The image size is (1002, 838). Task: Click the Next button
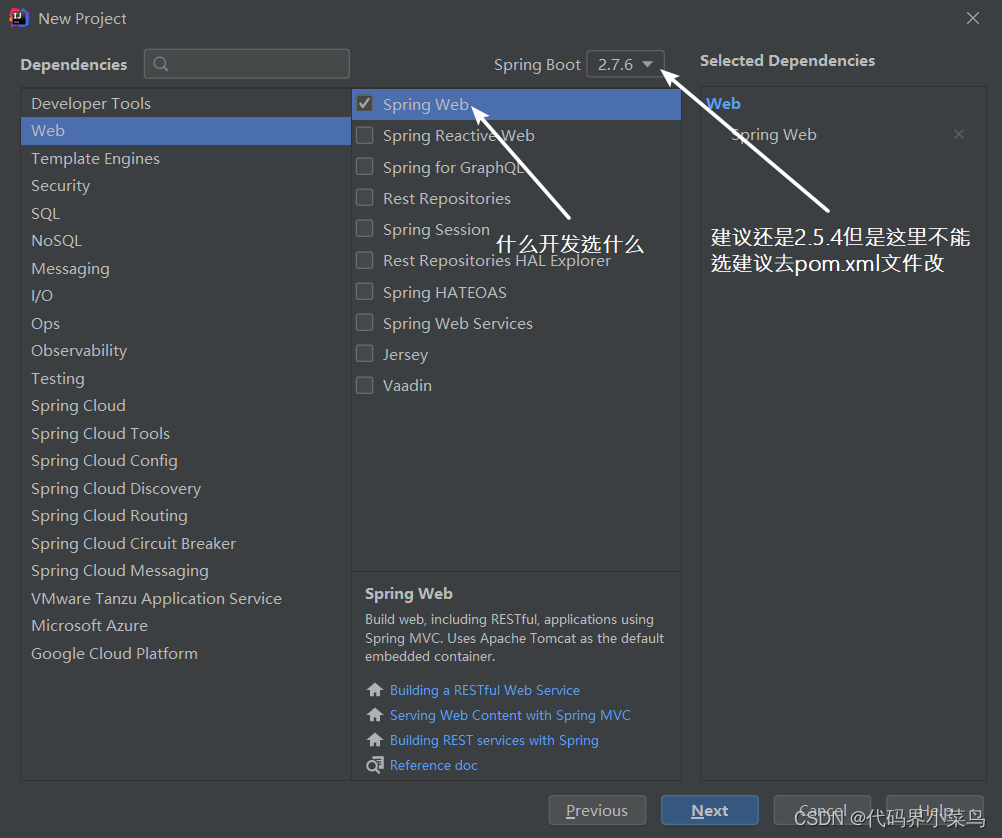click(710, 810)
